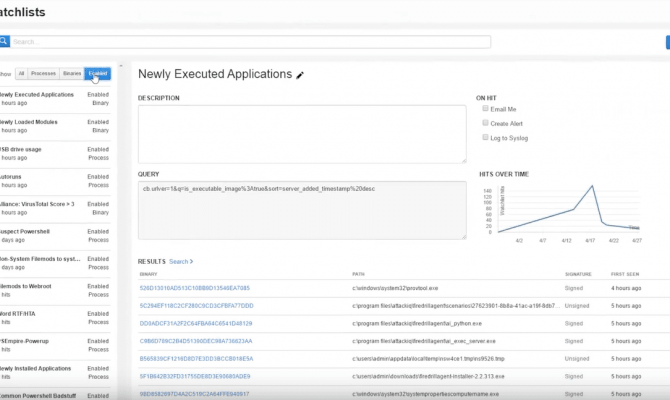
Task: Check the Create Alert option
Action: [486, 123]
